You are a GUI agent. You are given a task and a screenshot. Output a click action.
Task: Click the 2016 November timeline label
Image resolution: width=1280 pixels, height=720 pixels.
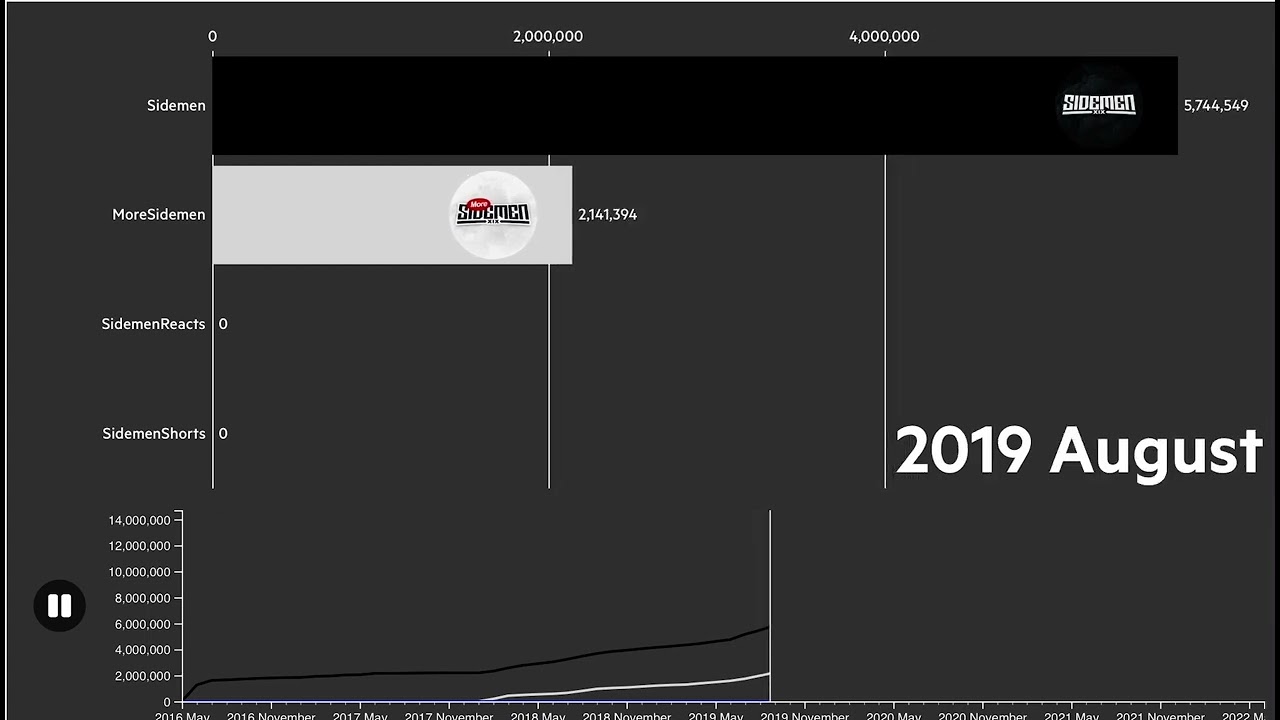pyautogui.click(x=271, y=716)
